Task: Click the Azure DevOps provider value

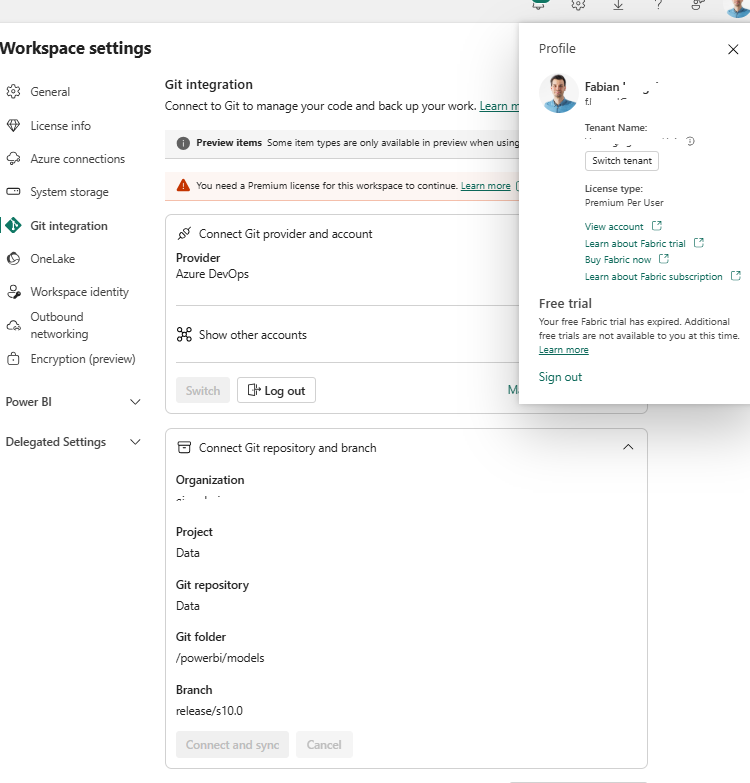Action: [212, 274]
